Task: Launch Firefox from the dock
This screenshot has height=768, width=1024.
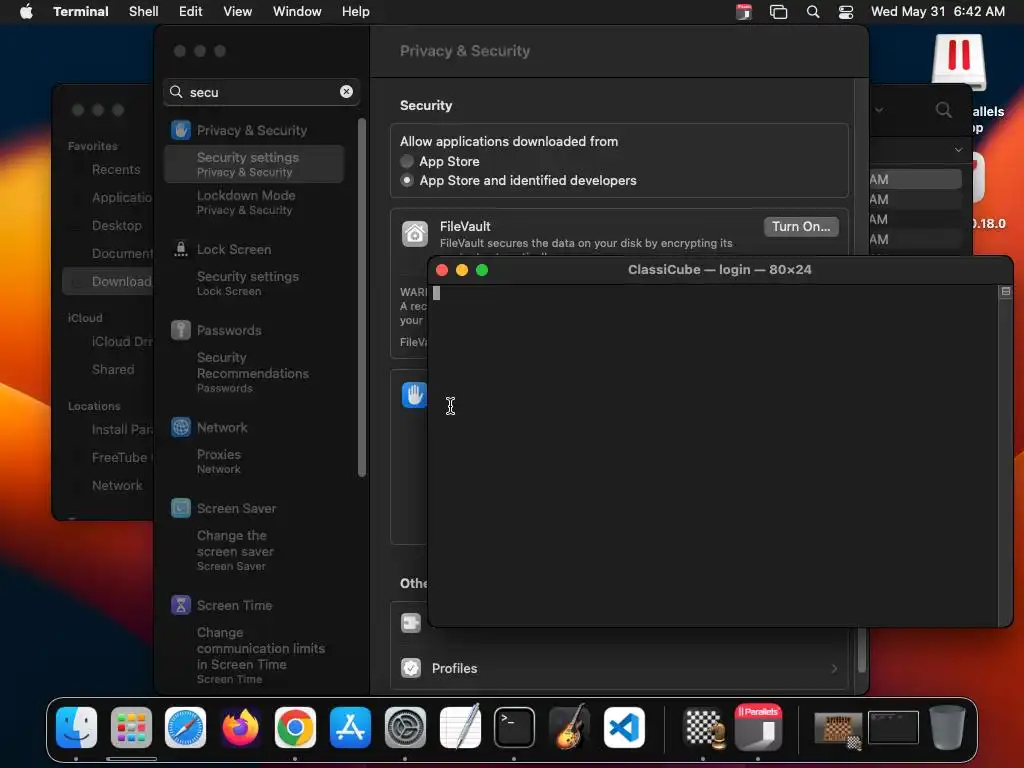Action: pos(240,727)
